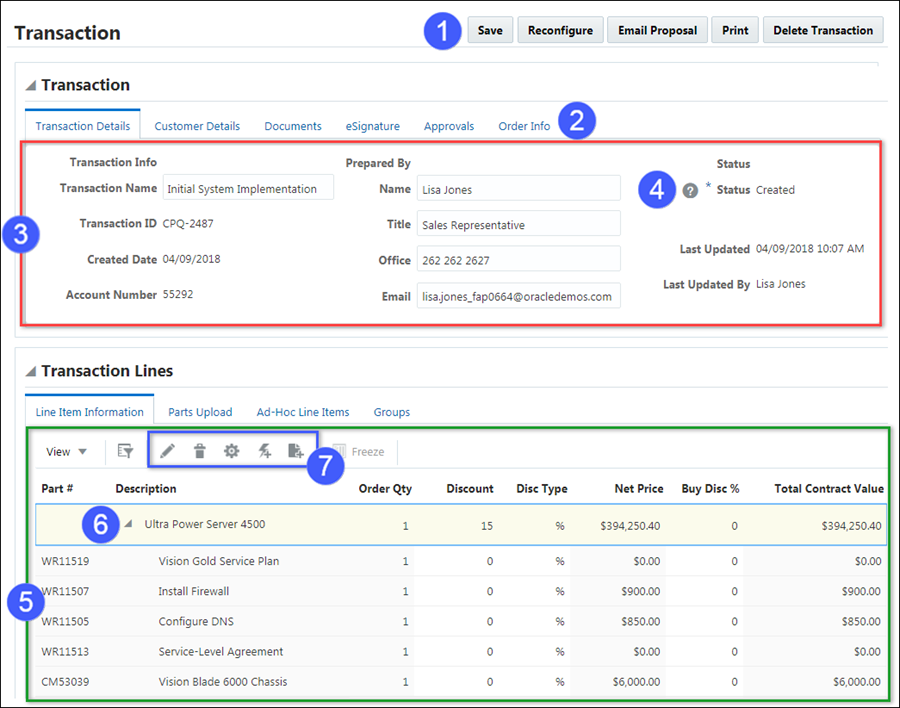Click the Email Proposal button
This screenshot has height=708, width=900.
pyautogui.click(x=657, y=30)
